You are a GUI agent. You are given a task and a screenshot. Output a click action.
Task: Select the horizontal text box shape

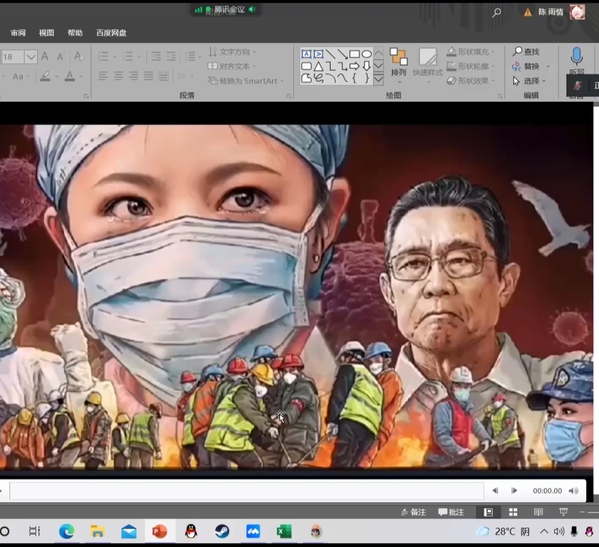tap(306, 54)
